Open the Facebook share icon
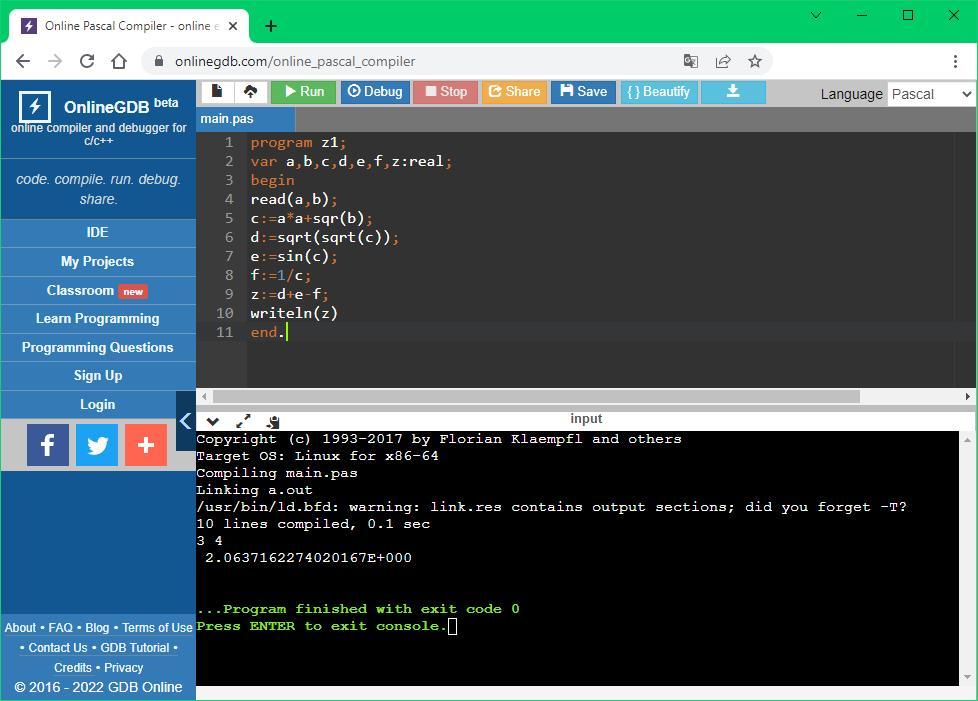The width and height of the screenshot is (978, 701). pyautogui.click(x=48, y=445)
